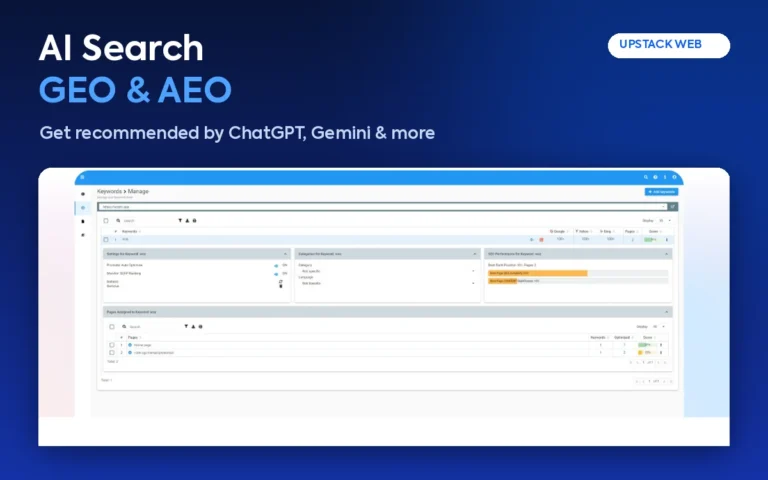This screenshot has width=768, height=480.
Task: Collapse the Categories for Keyword panel
Action: 475,254
